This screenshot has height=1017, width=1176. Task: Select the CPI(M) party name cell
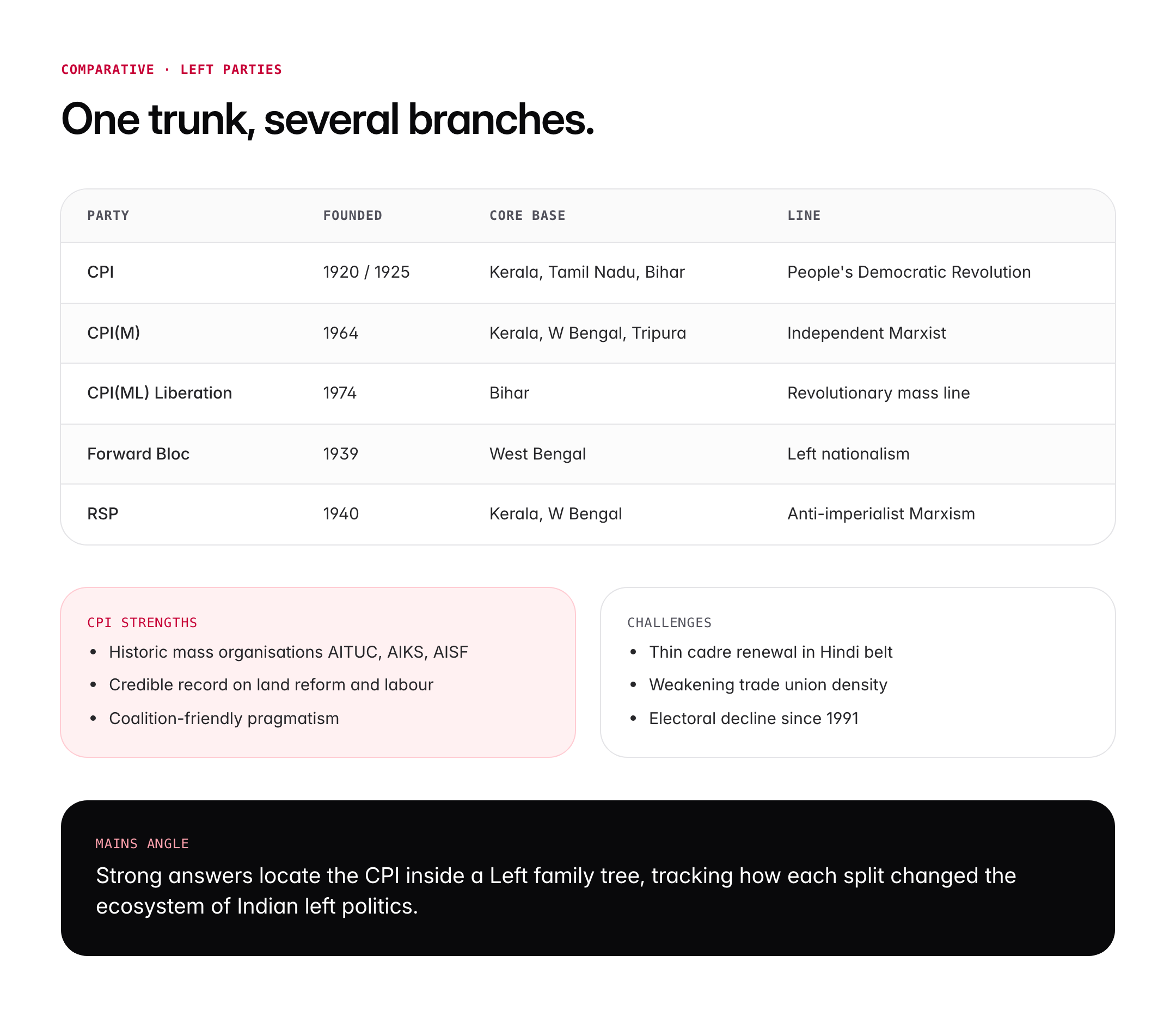[113, 333]
